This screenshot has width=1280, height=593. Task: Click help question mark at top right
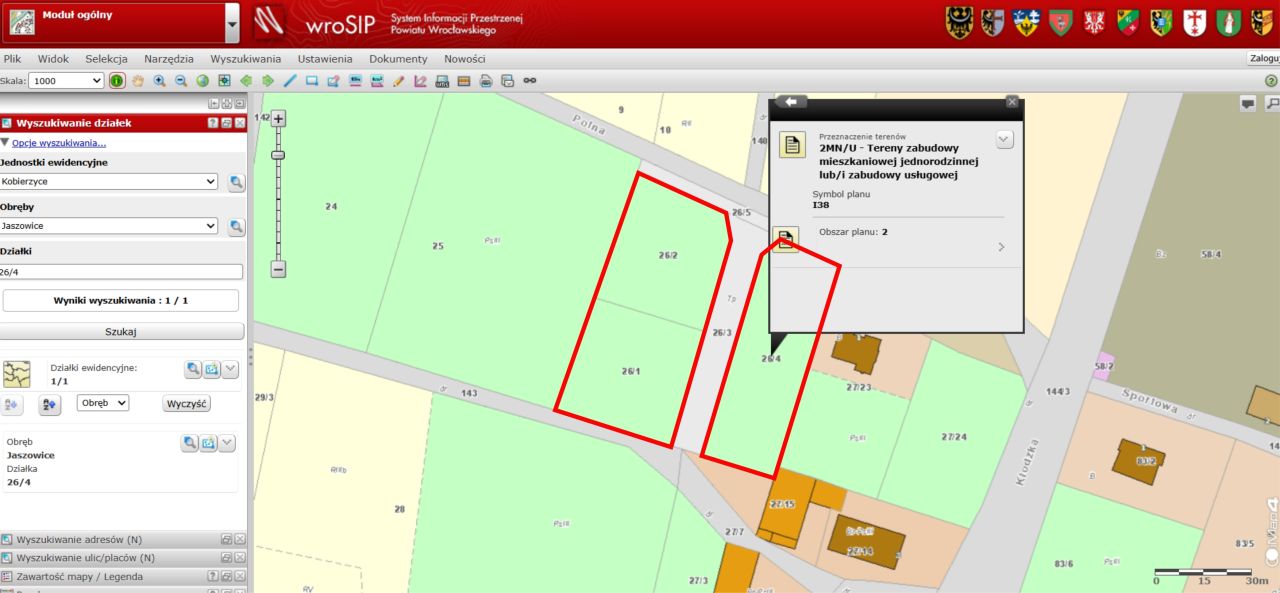1271,81
